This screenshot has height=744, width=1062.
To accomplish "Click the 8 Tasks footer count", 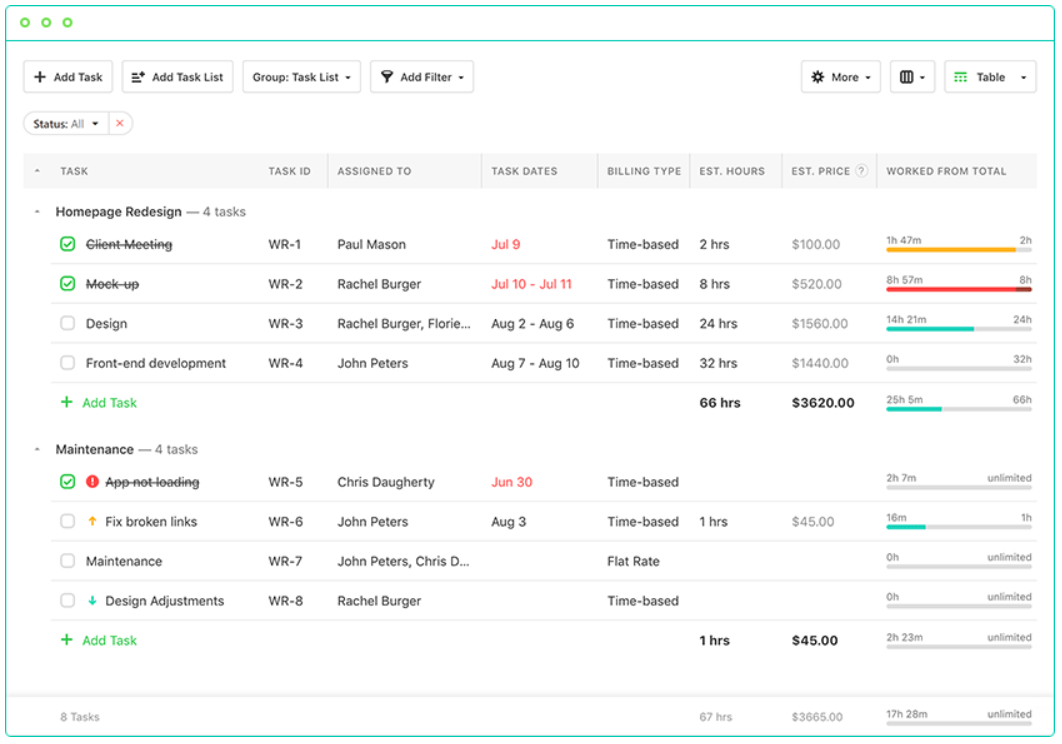I will (80, 716).
